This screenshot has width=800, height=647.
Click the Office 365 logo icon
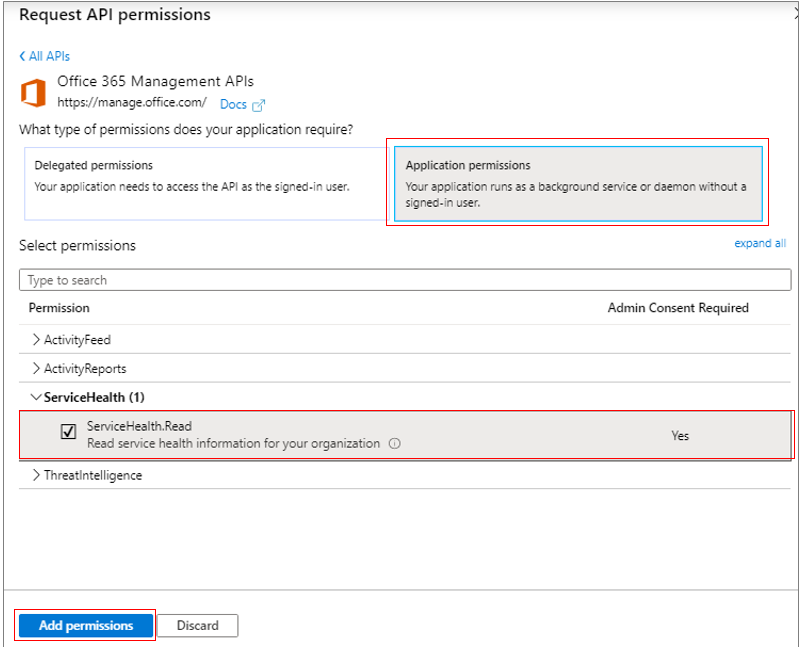[x=33, y=93]
